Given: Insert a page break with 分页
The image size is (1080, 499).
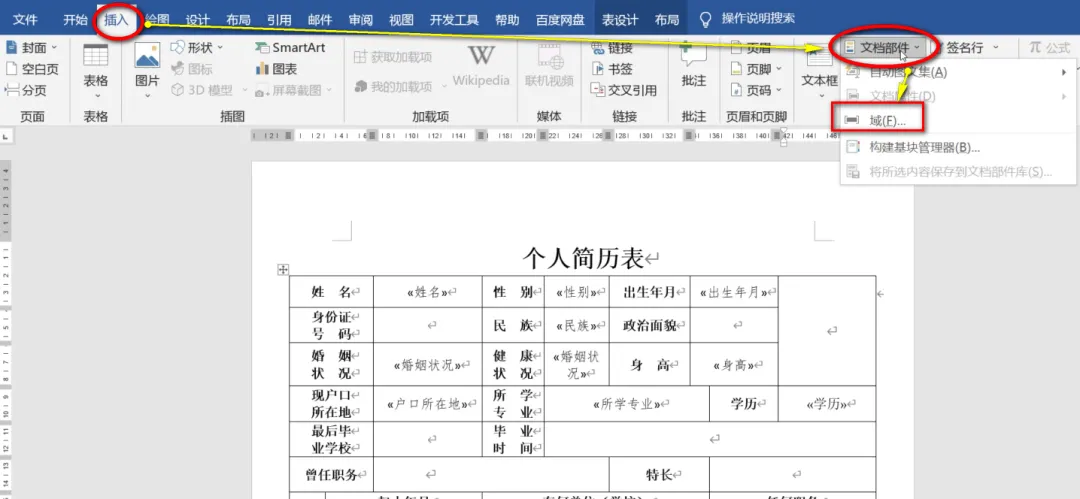Looking at the screenshot, I should (x=25, y=90).
